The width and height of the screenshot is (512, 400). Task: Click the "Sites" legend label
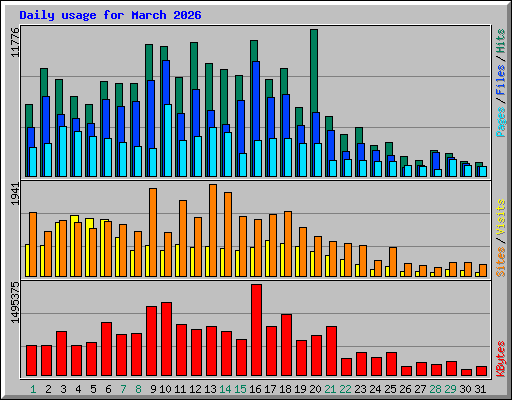(x=500, y=262)
